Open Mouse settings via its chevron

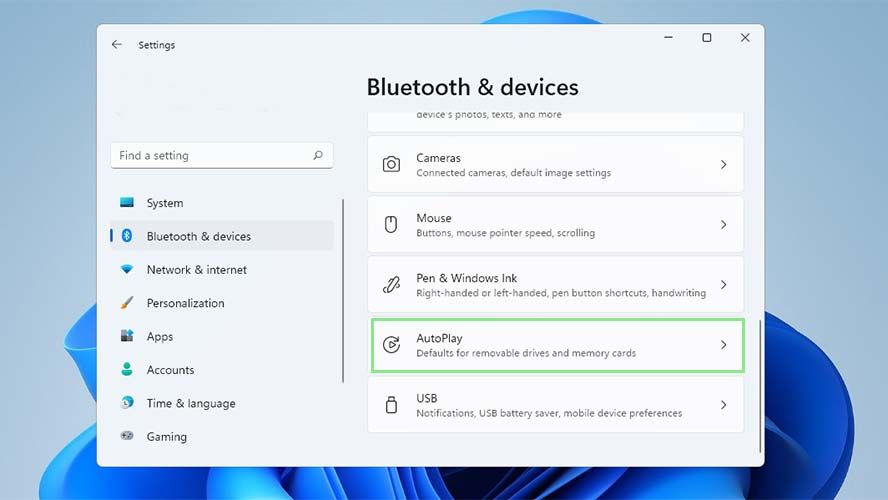click(723, 224)
